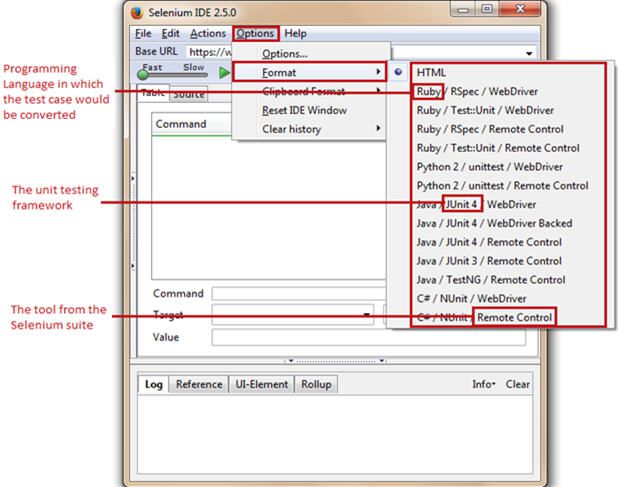This screenshot has width=618, height=487.
Task: Select Python 2 / unittest / Remote Control format
Action: point(502,186)
